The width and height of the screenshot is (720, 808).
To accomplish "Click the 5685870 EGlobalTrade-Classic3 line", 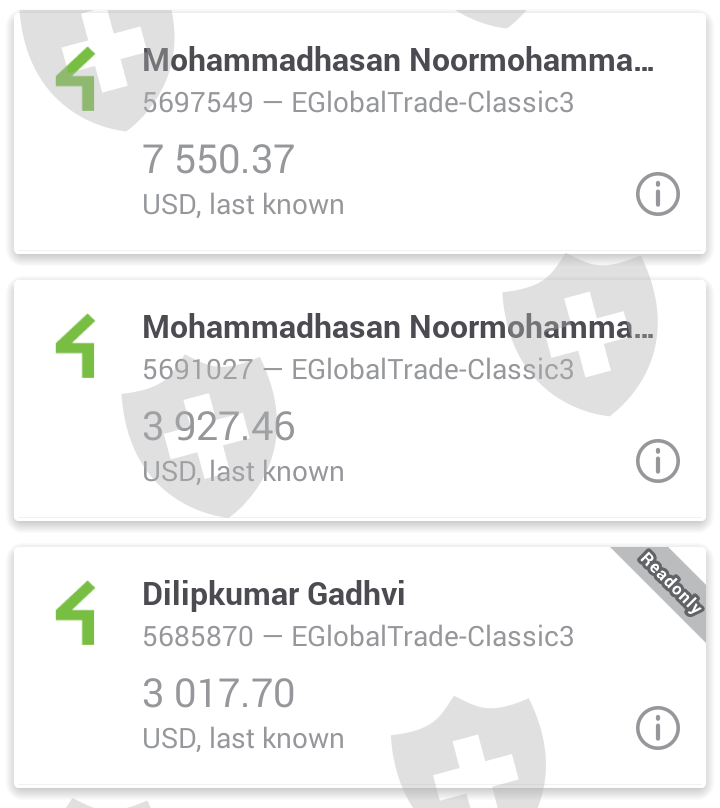I will click(x=358, y=637).
